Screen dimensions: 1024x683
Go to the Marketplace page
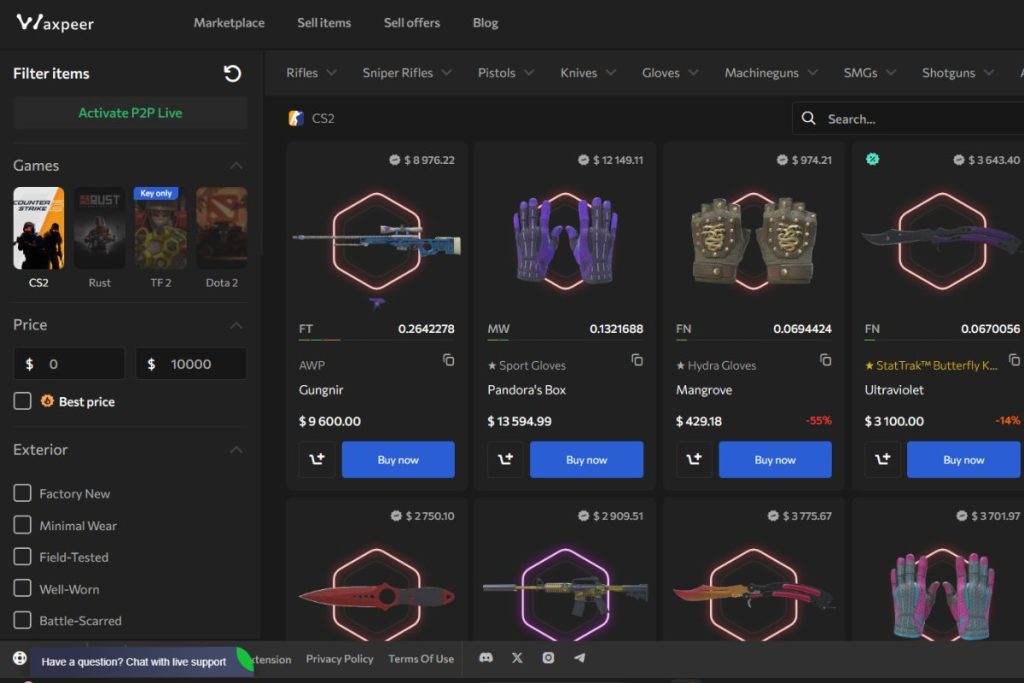[x=229, y=23]
